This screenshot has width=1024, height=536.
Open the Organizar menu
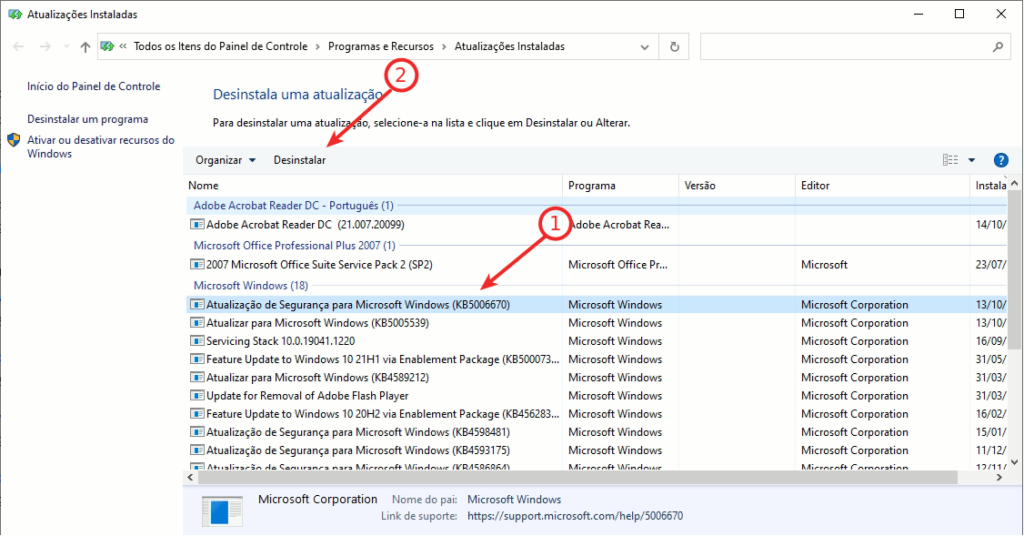225,160
